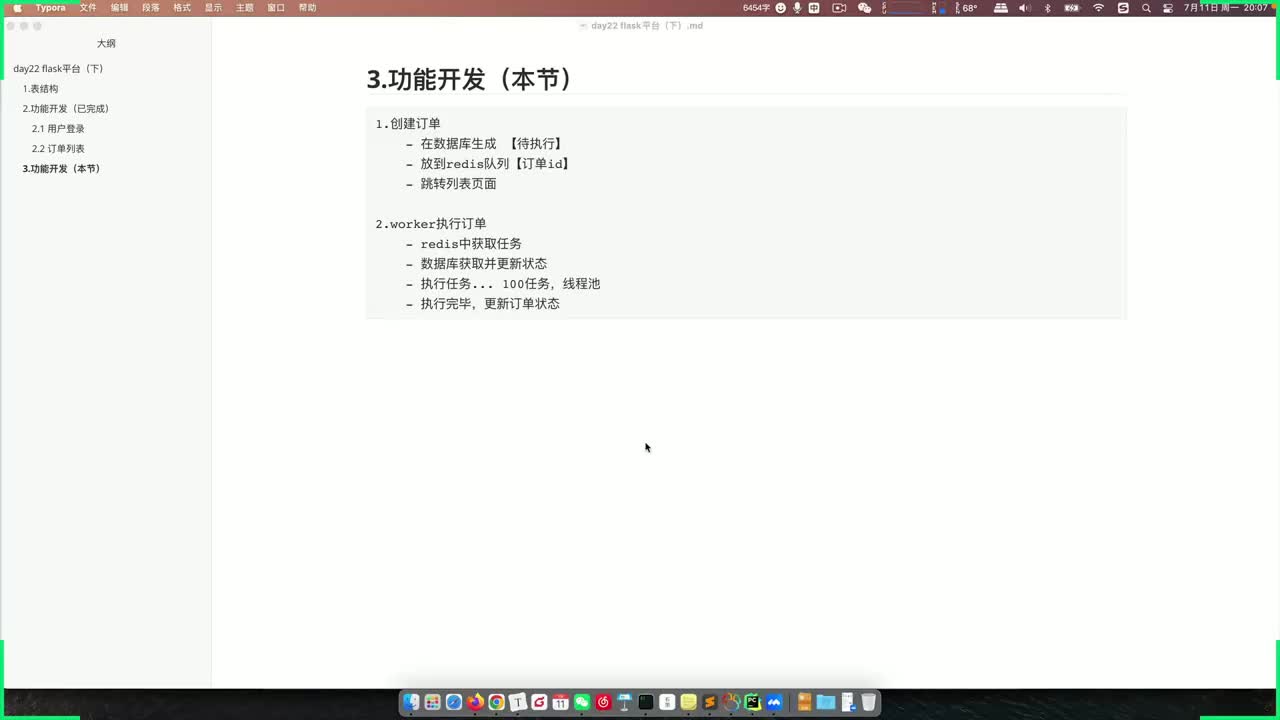Screen dimensions: 1280x720
Task: Click the 6454字 word count
Action: (x=756, y=7)
